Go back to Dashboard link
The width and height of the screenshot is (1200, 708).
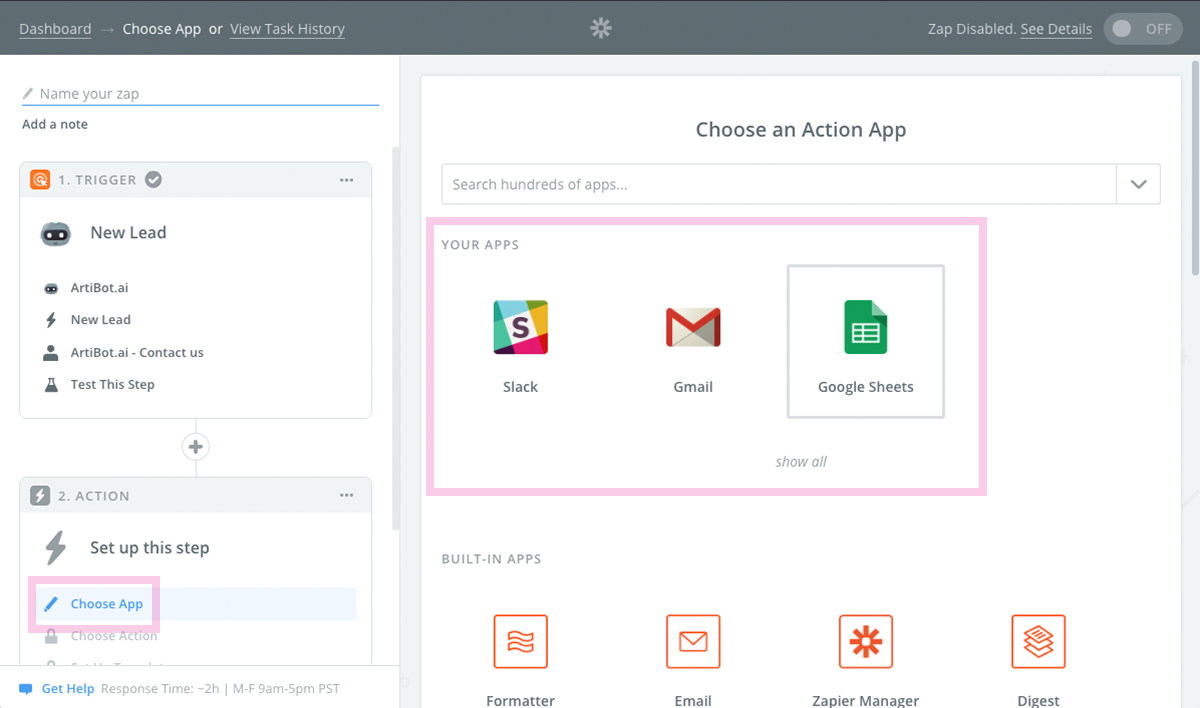click(55, 29)
